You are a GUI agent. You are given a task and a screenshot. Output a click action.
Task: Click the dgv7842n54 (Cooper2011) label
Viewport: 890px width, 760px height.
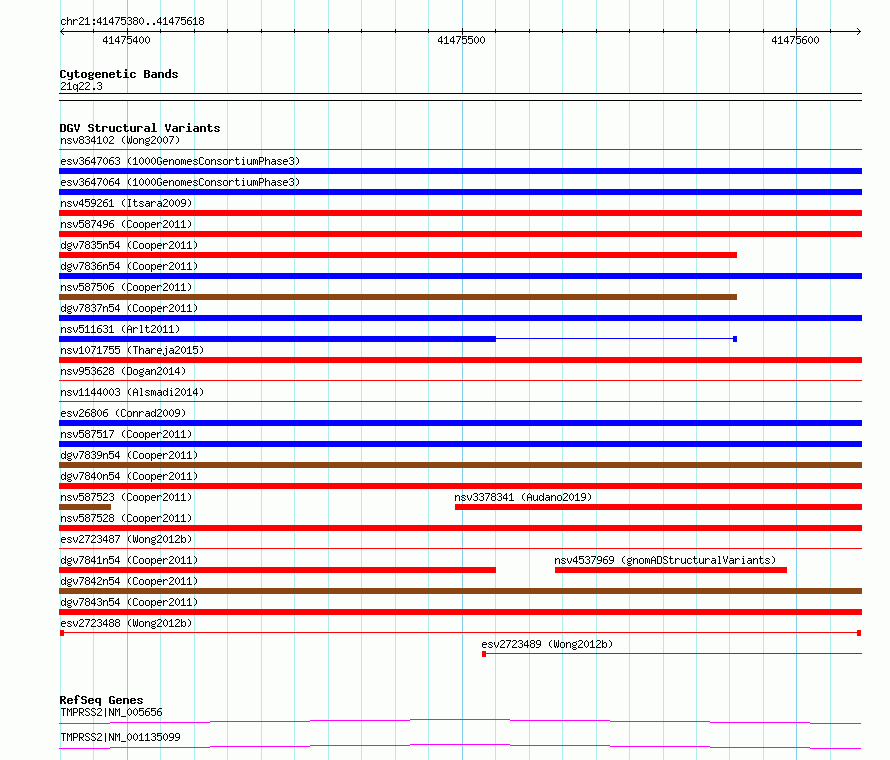coord(129,581)
